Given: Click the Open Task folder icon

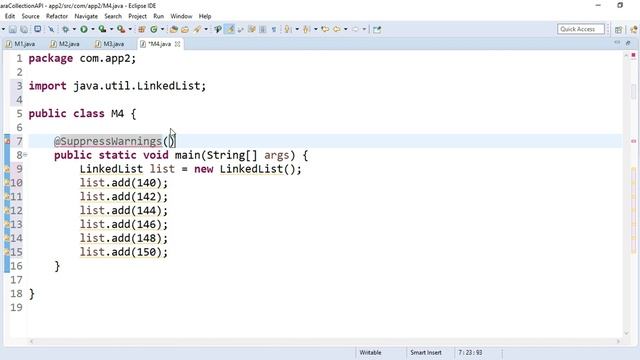Looking at the screenshot, I should [185, 29].
